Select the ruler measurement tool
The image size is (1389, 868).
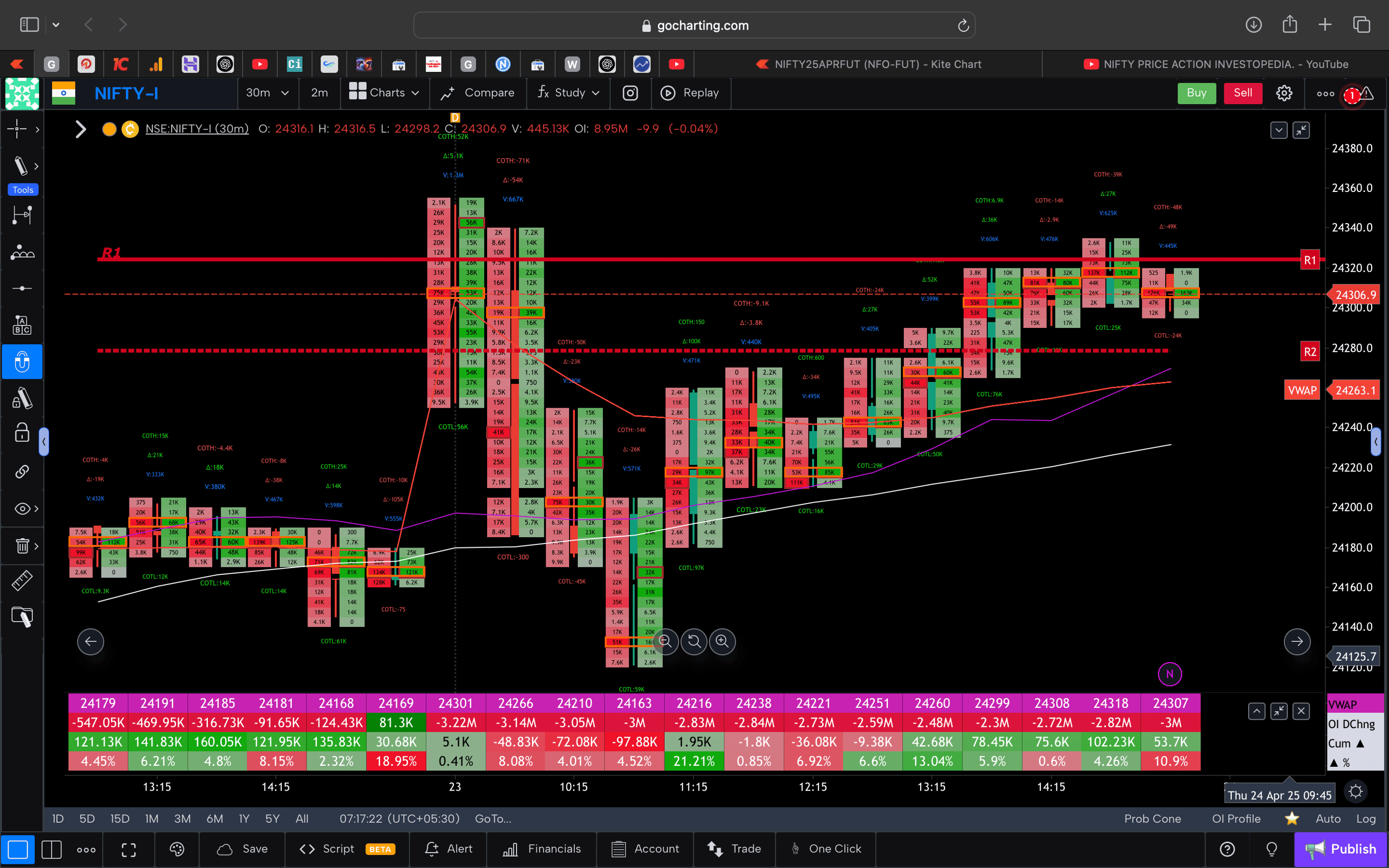pos(22,580)
